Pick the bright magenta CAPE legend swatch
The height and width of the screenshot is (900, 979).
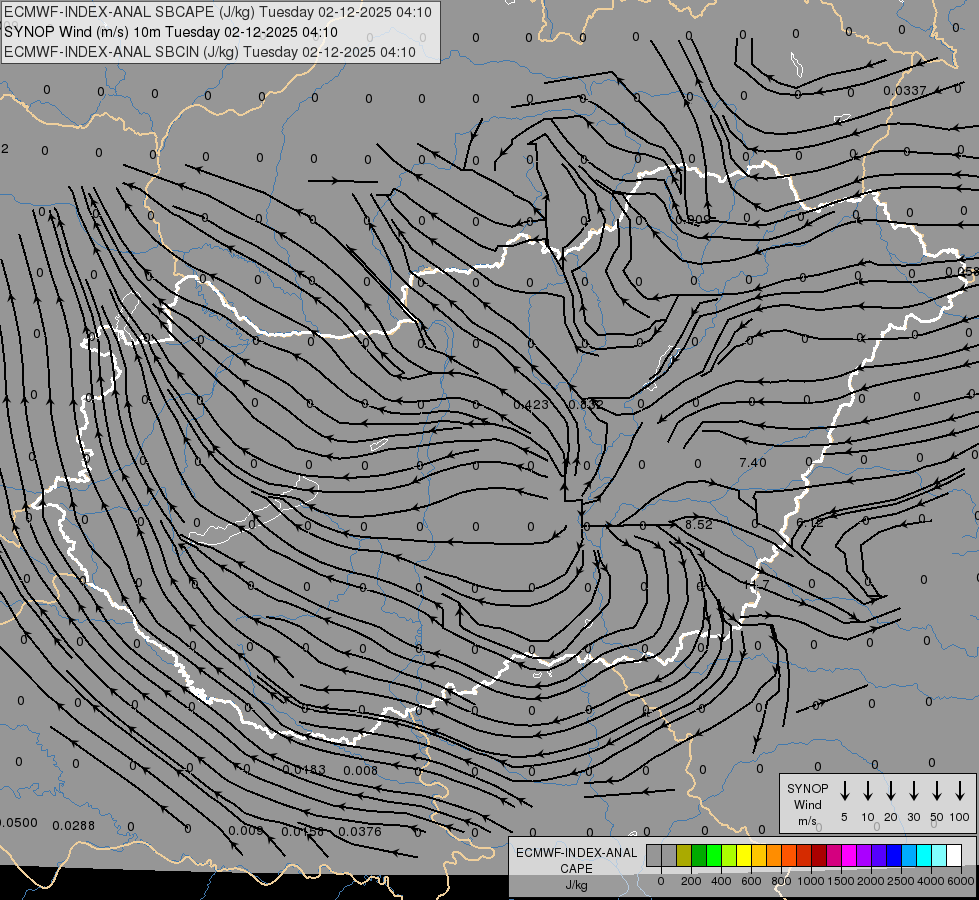[x=850, y=855]
